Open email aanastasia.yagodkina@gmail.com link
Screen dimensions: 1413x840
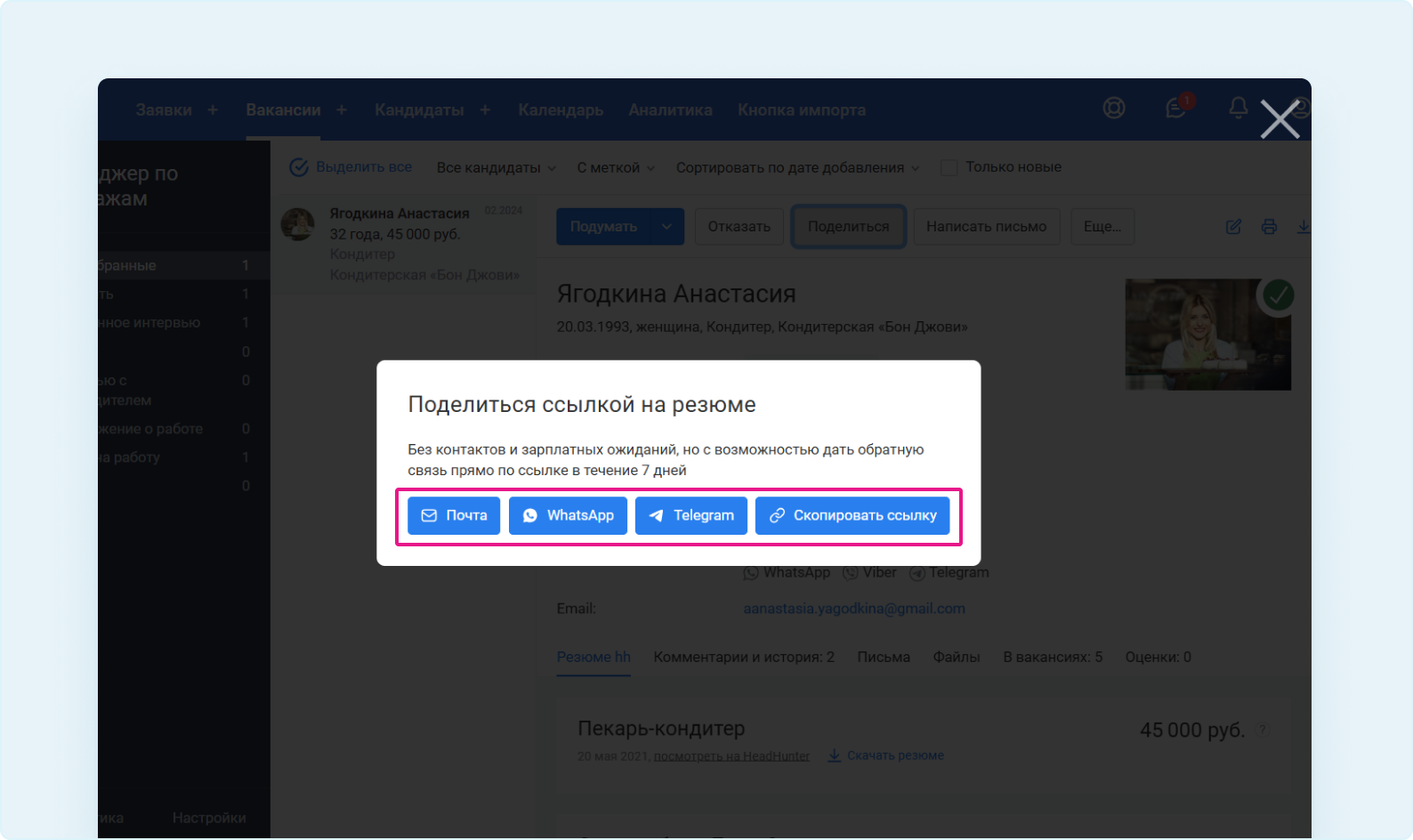854,609
